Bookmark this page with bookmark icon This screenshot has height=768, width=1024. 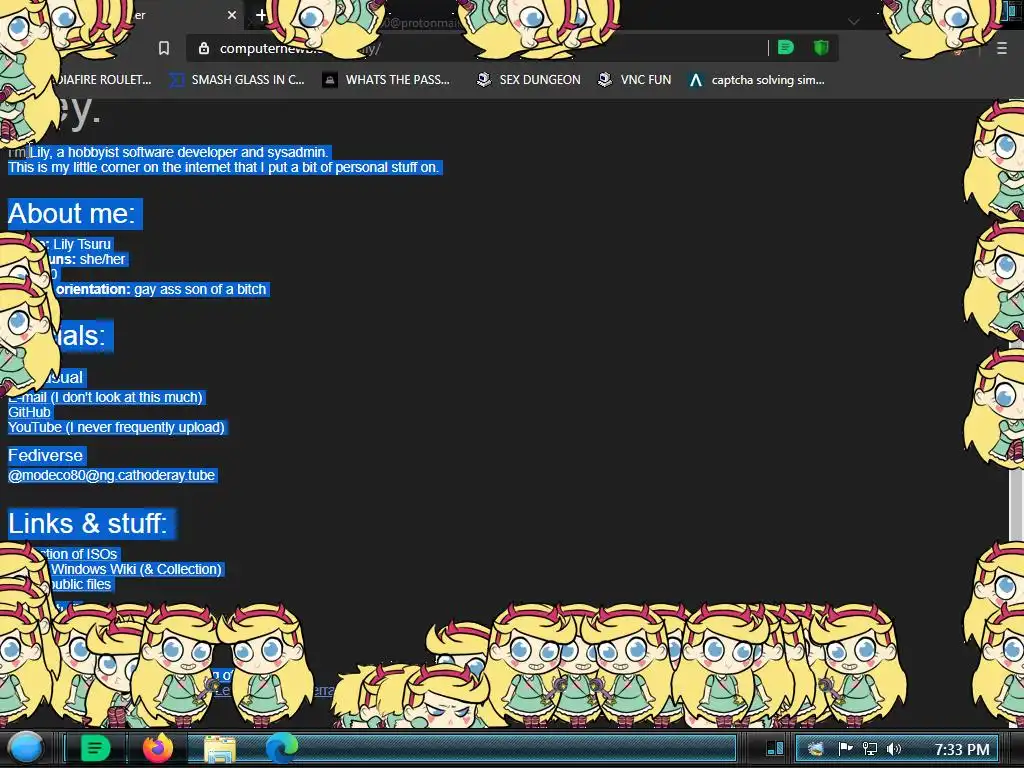click(x=164, y=48)
